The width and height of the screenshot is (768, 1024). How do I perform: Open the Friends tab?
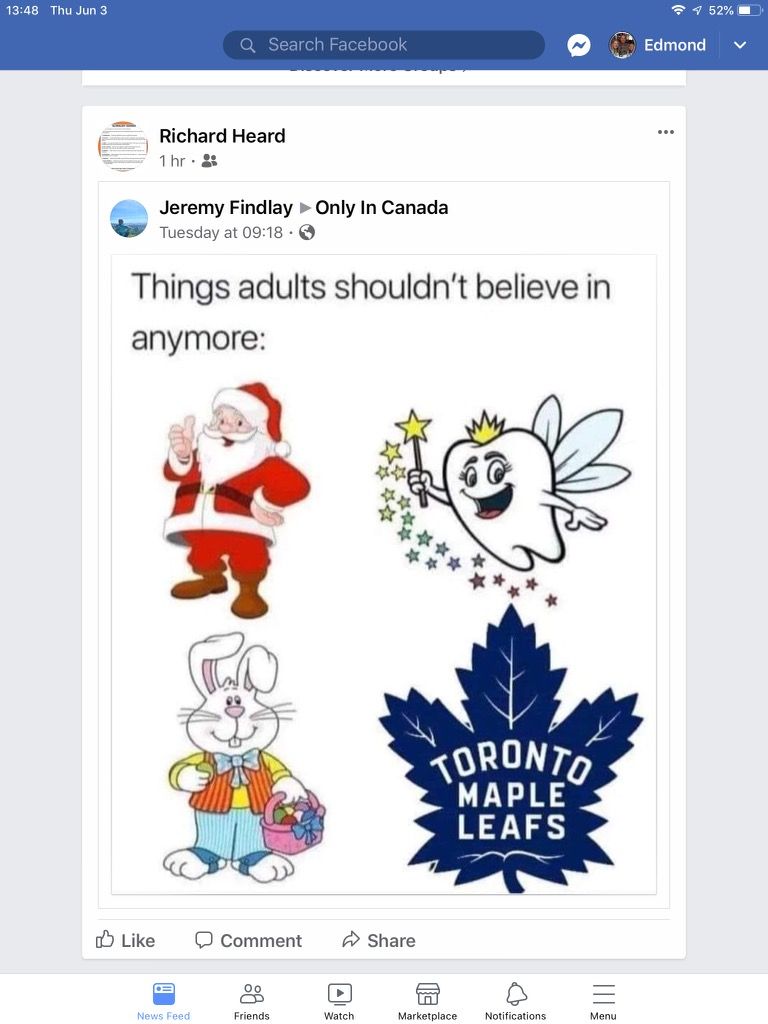252,1000
